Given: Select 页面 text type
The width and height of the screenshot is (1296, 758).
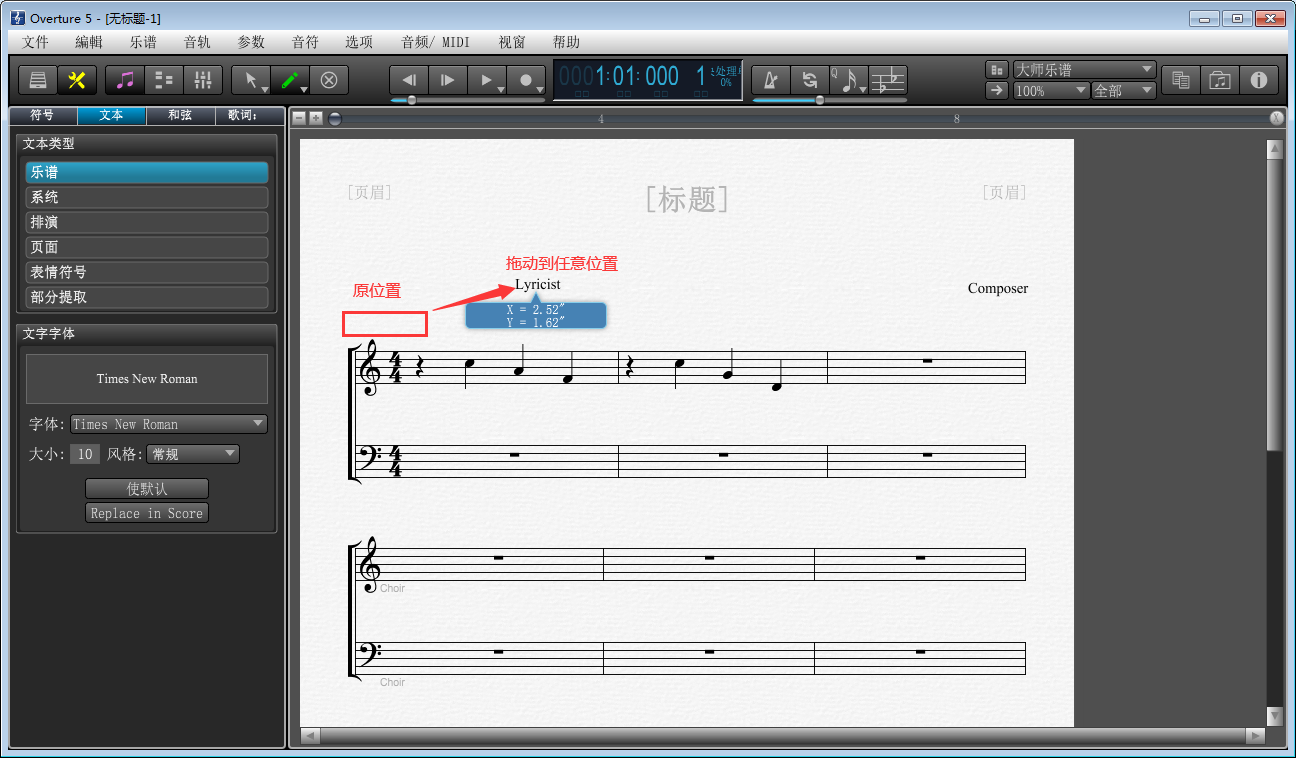Looking at the screenshot, I should 147,247.
